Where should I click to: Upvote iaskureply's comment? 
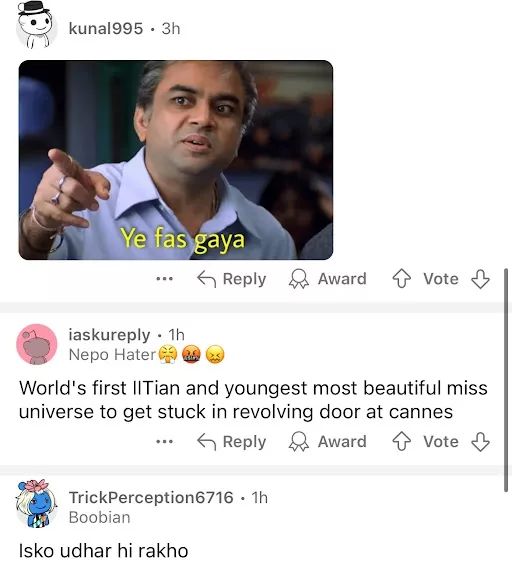(x=402, y=442)
